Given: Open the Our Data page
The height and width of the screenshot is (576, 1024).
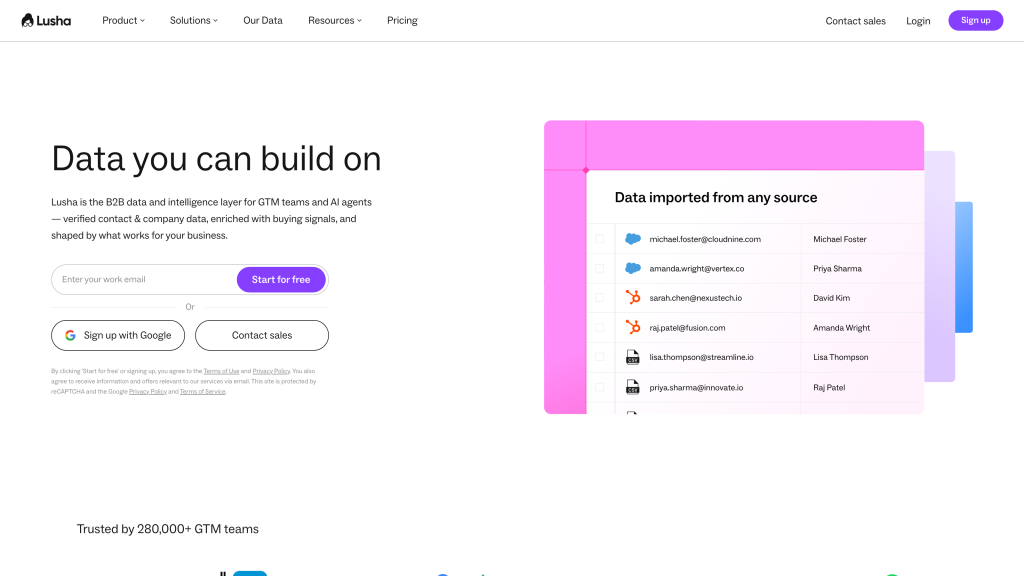Looking at the screenshot, I should pyautogui.click(x=263, y=20).
